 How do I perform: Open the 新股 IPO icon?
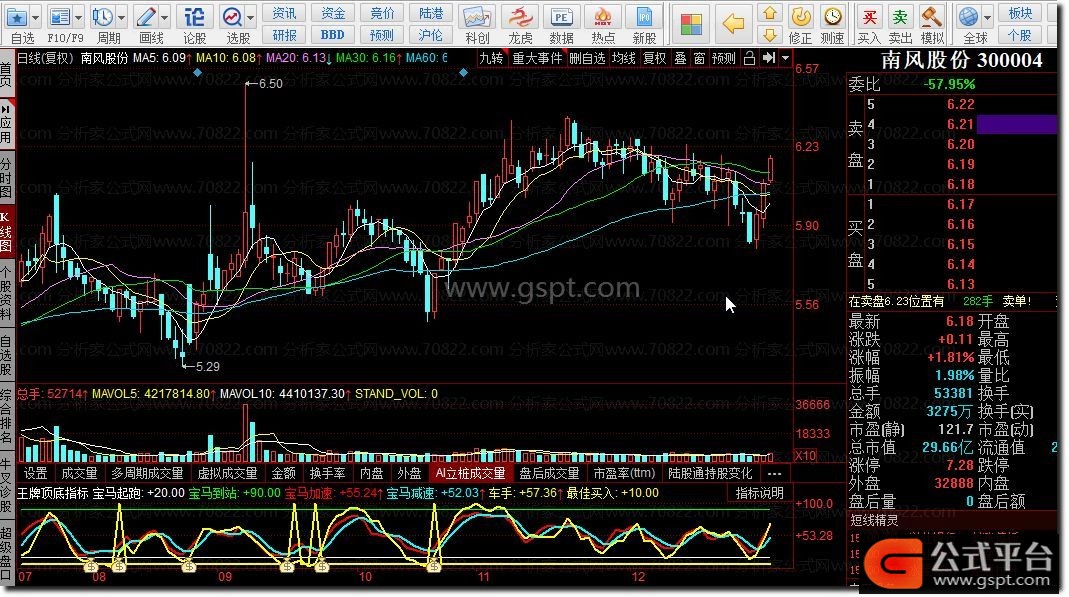[x=644, y=16]
